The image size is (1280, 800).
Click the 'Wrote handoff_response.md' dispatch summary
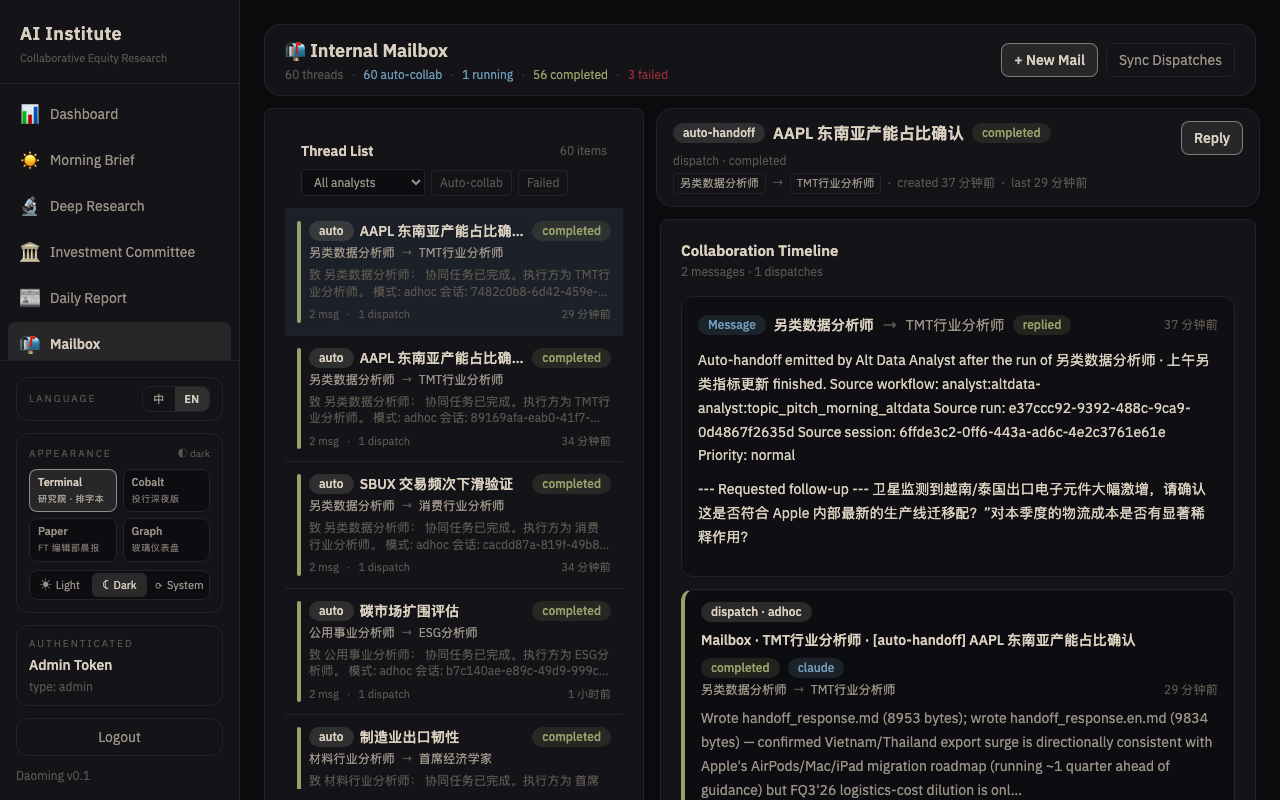957,754
